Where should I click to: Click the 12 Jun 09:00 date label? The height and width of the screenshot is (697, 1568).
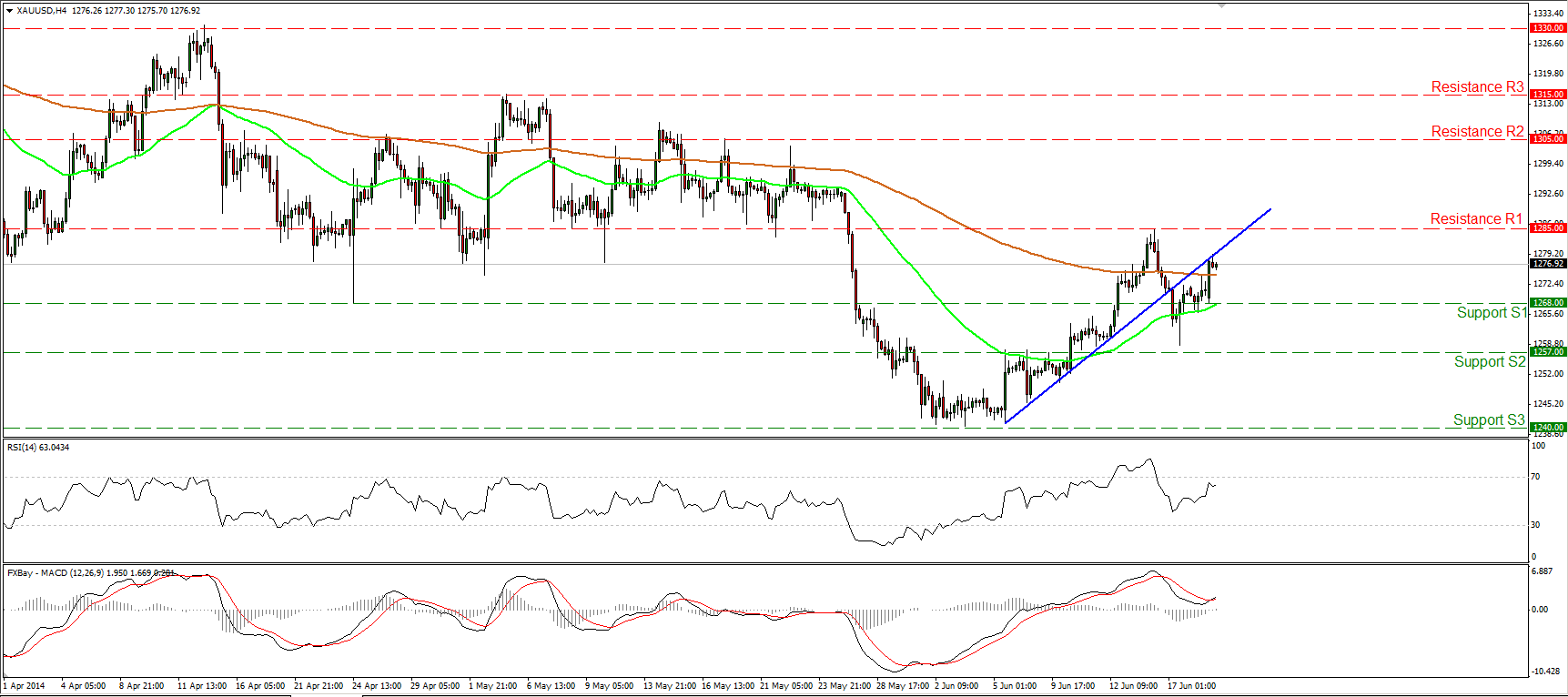tap(1134, 685)
